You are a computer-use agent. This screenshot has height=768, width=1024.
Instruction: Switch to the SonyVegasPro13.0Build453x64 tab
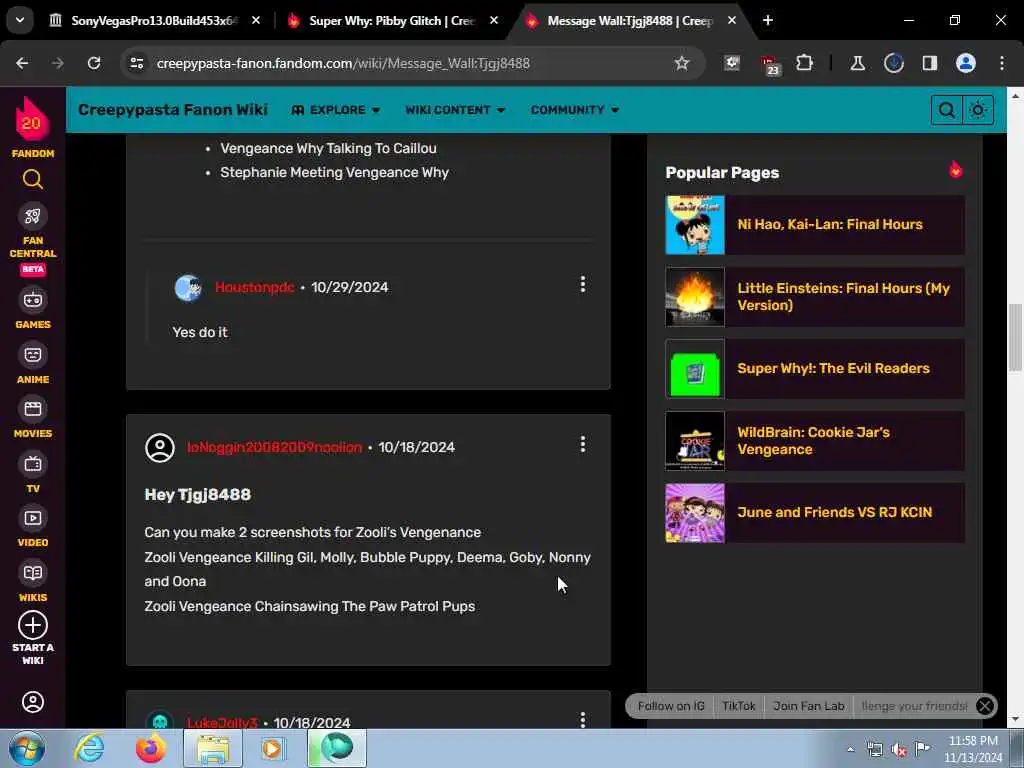(153, 20)
